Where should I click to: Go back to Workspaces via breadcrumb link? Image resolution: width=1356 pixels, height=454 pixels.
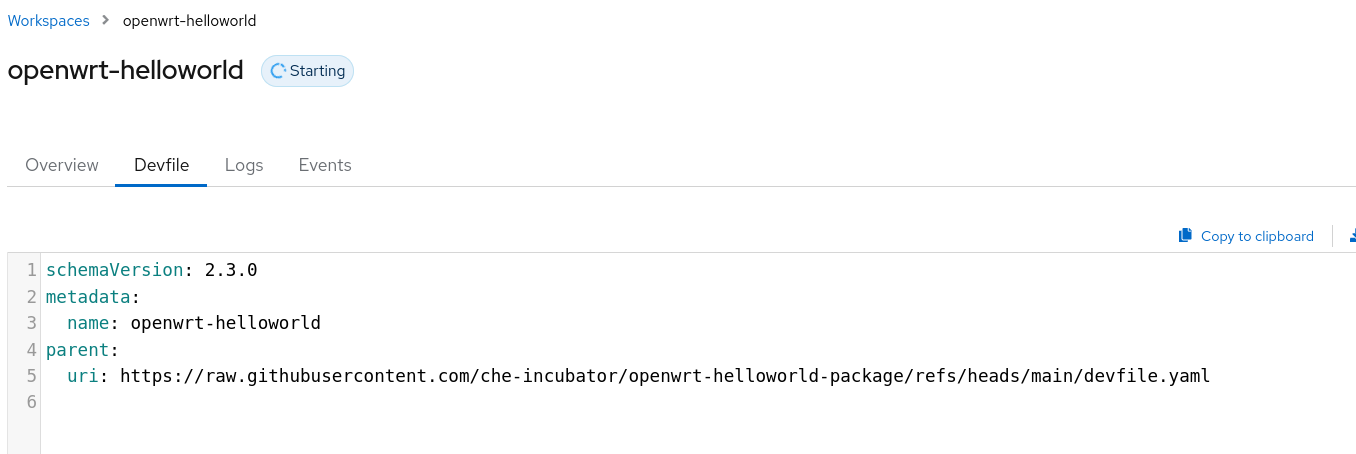(48, 20)
